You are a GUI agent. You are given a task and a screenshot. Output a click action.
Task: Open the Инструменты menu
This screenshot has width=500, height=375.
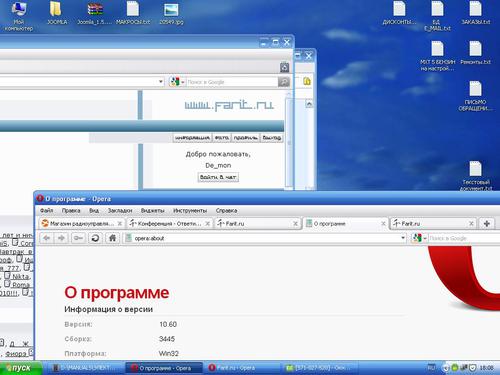pos(190,211)
